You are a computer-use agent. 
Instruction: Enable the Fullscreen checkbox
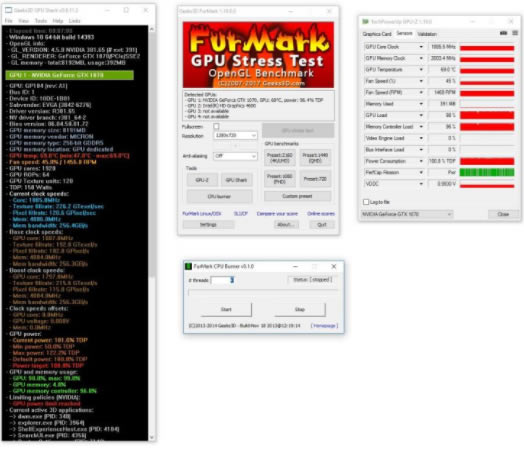click(217, 126)
